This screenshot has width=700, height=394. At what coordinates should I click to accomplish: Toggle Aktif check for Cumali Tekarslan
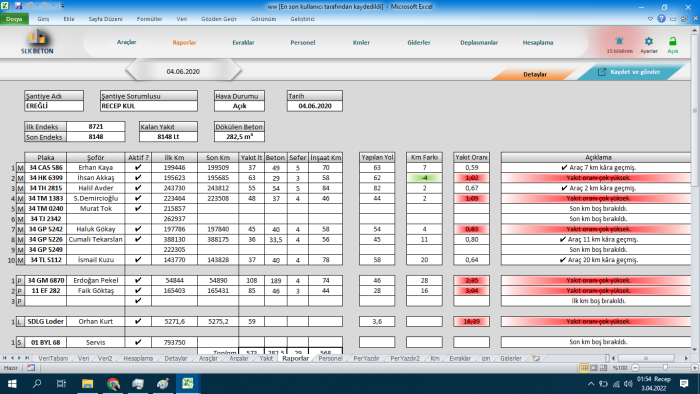(x=138, y=239)
